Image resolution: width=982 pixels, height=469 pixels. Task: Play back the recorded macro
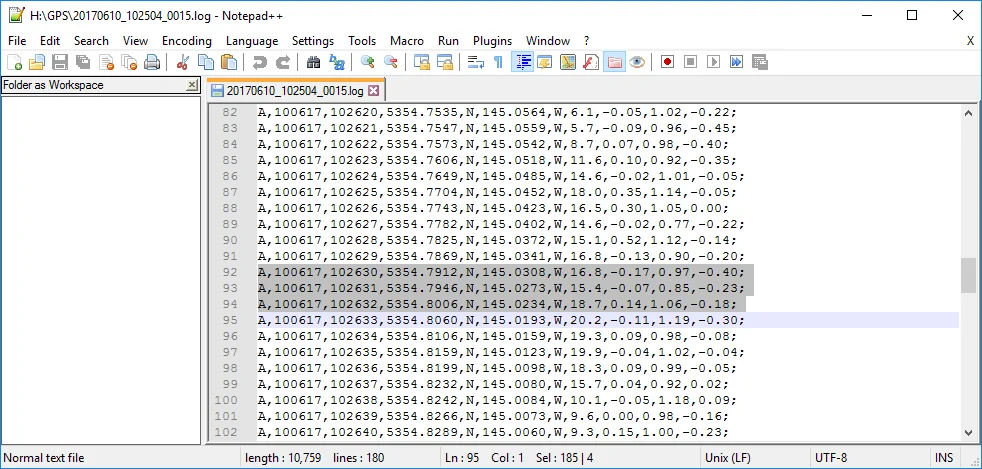click(713, 62)
